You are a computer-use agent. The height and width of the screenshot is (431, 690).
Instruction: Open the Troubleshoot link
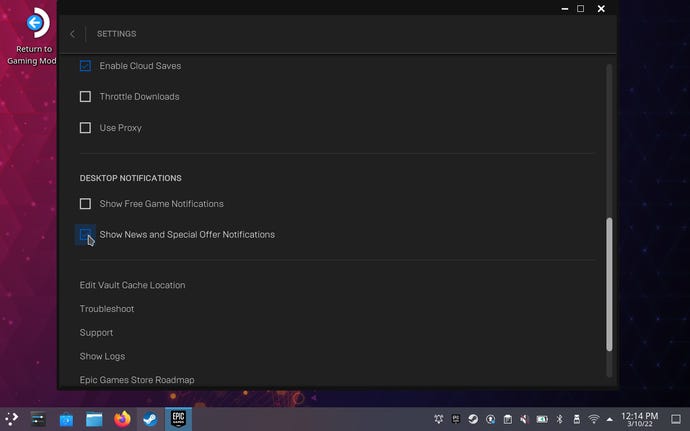click(107, 309)
